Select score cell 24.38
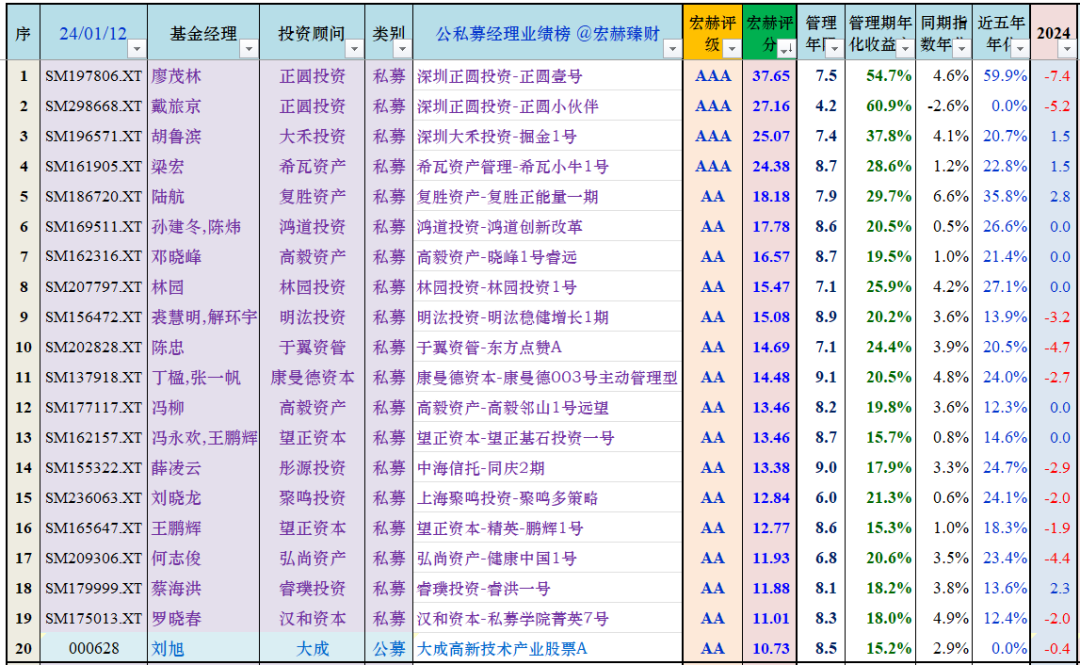Viewport: 1080px width, 665px height. (770, 166)
